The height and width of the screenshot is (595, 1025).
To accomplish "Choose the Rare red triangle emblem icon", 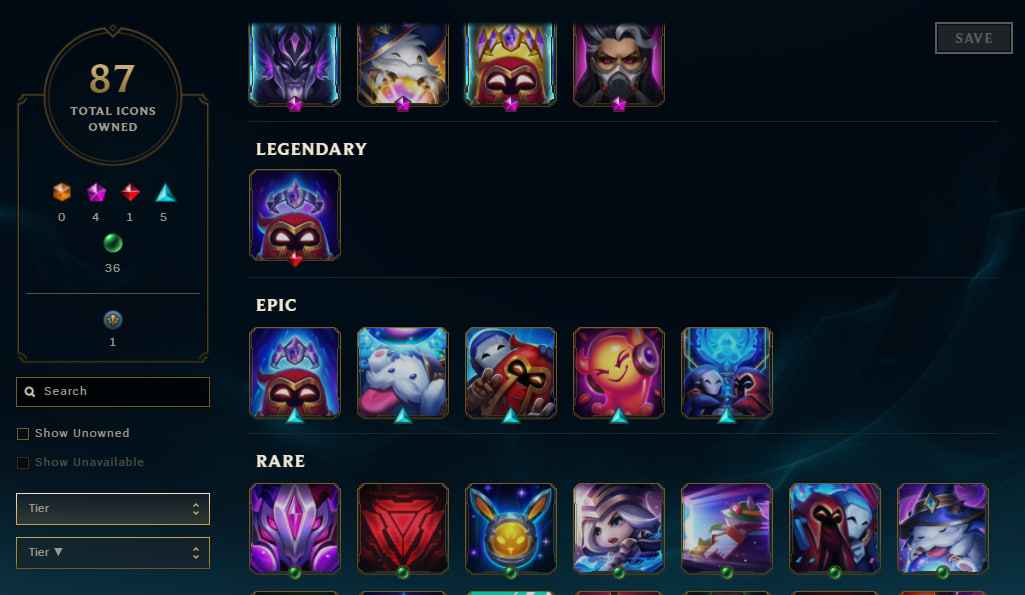I will pyautogui.click(x=403, y=528).
